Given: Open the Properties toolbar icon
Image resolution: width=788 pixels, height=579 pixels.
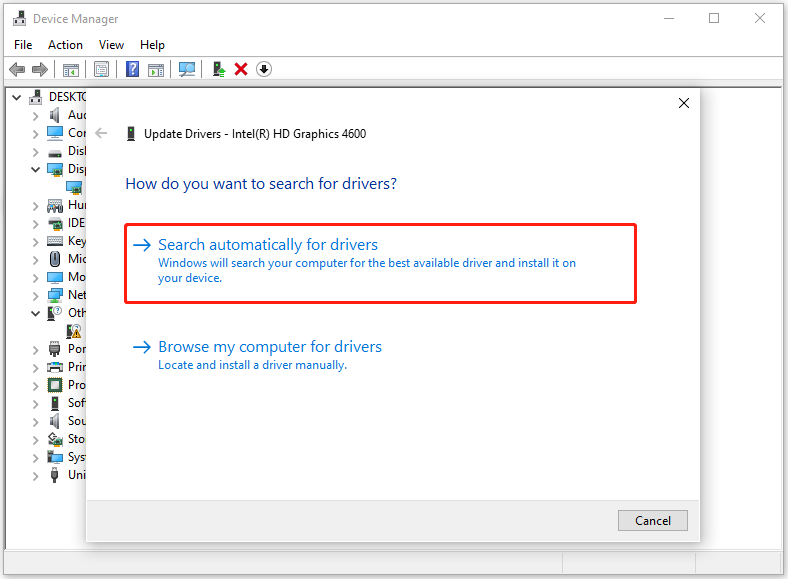Looking at the screenshot, I should tap(102, 69).
